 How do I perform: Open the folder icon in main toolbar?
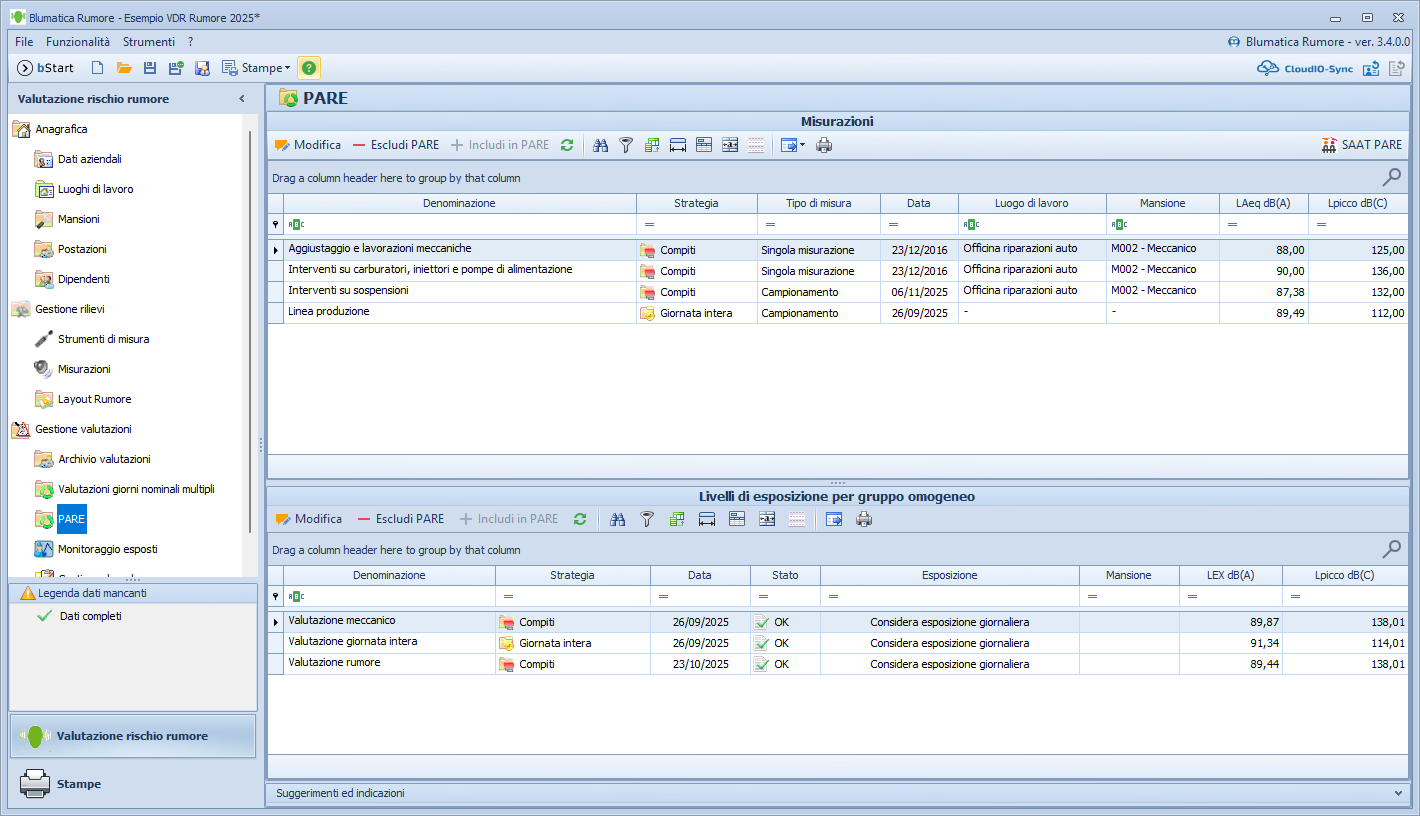pos(124,68)
